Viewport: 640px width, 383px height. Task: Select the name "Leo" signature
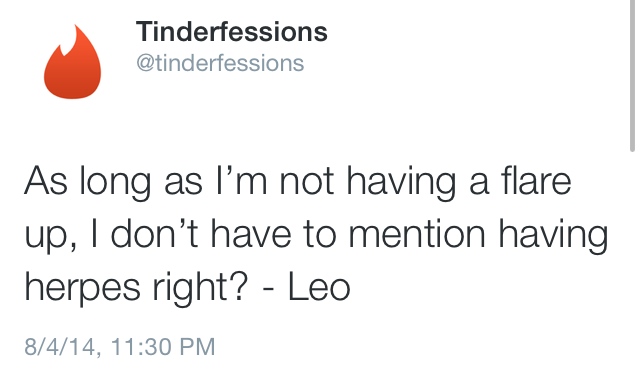[x=319, y=287]
